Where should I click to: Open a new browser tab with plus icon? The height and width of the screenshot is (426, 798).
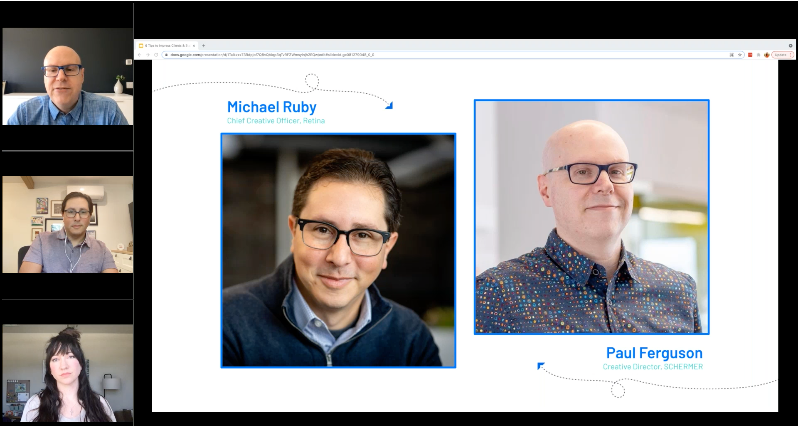[204, 45]
